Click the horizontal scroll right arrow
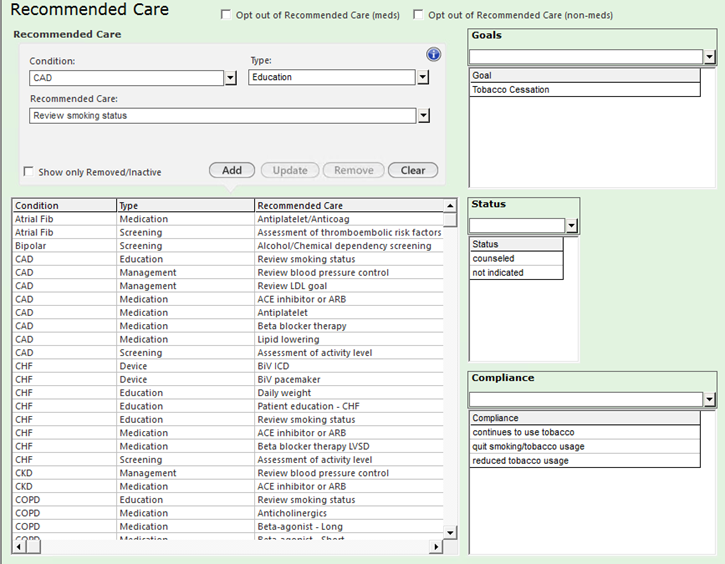 pos(436,547)
